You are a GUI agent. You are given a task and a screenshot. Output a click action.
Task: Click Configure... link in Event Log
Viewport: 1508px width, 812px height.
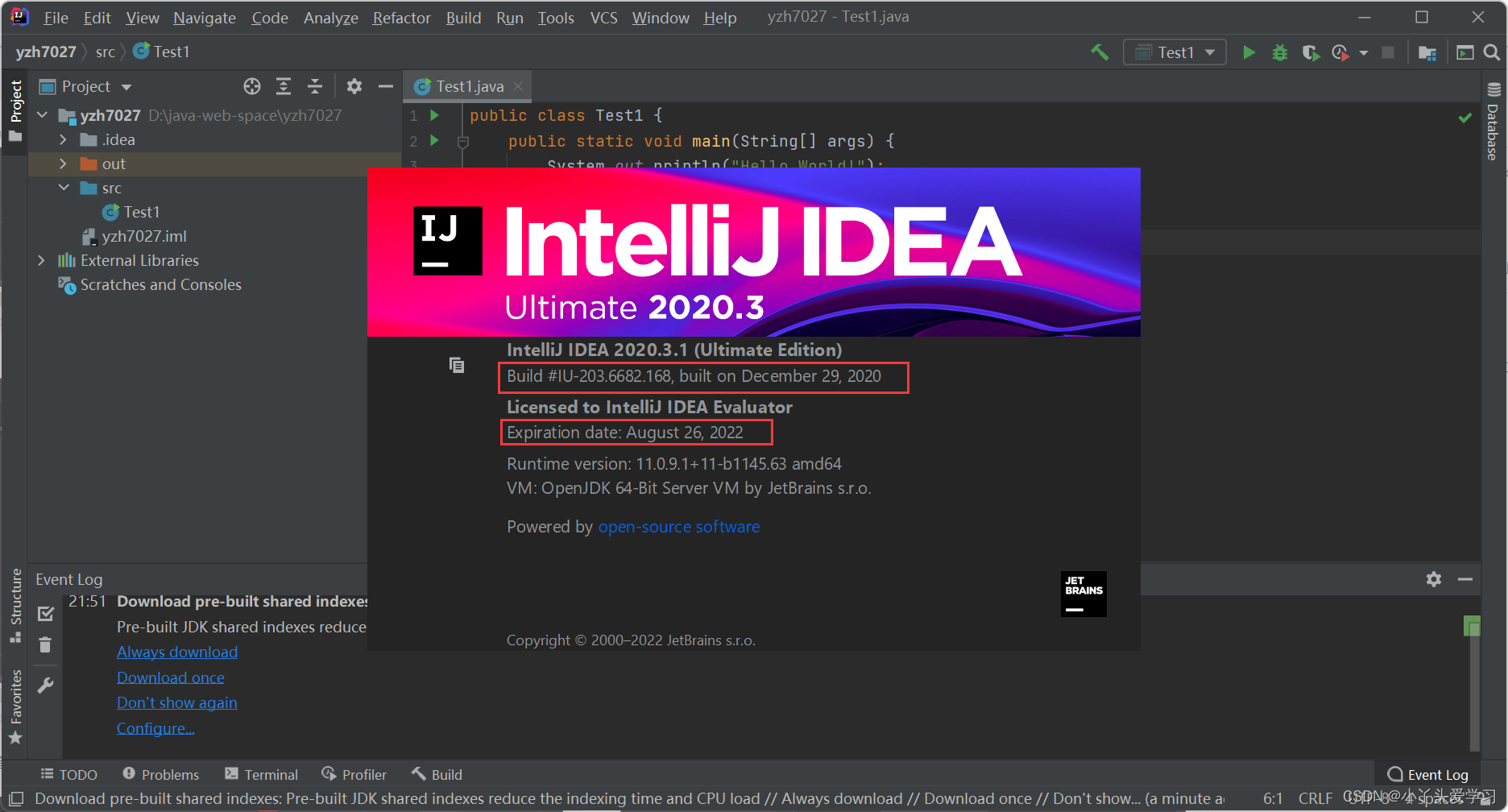155,728
